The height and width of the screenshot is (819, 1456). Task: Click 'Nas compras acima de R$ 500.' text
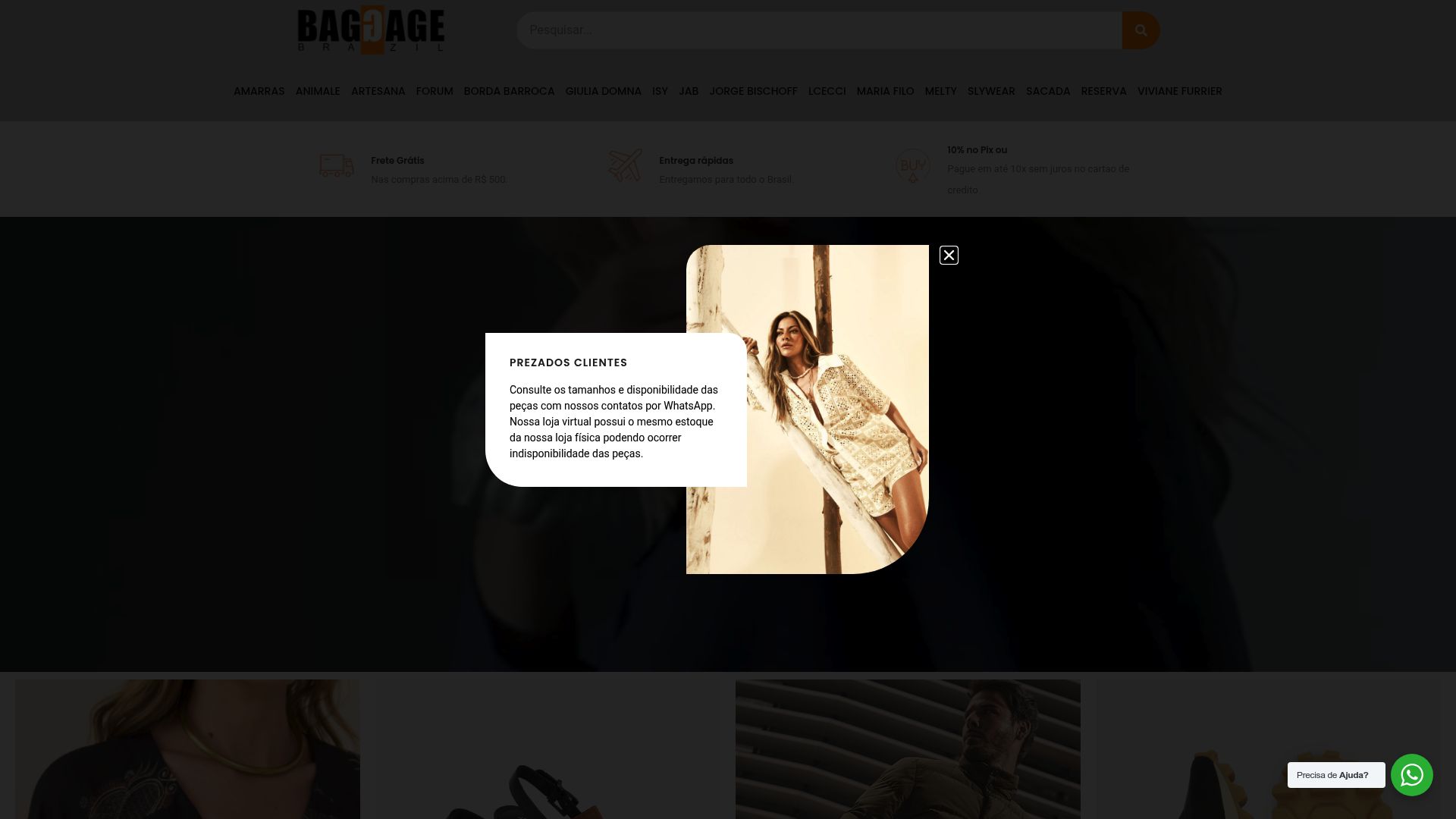[439, 180]
